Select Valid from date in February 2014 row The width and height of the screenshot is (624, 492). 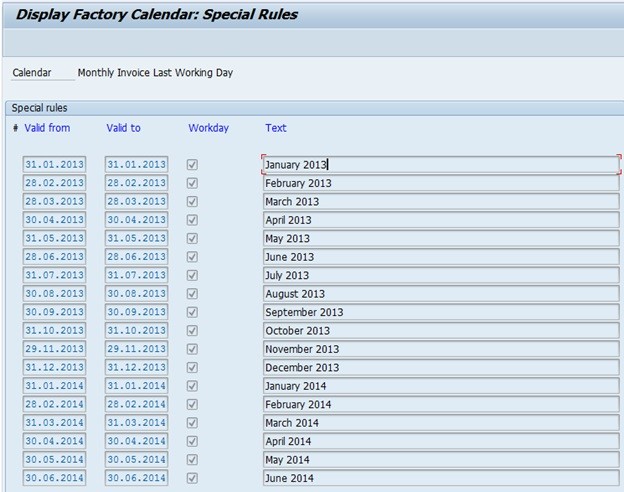pyautogui.click(x=55, y=404)
